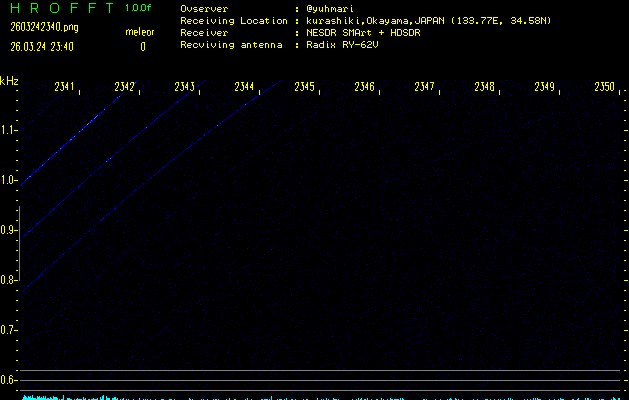Click the 2350 time marker
Screen dimensions: 629x400
604,88
